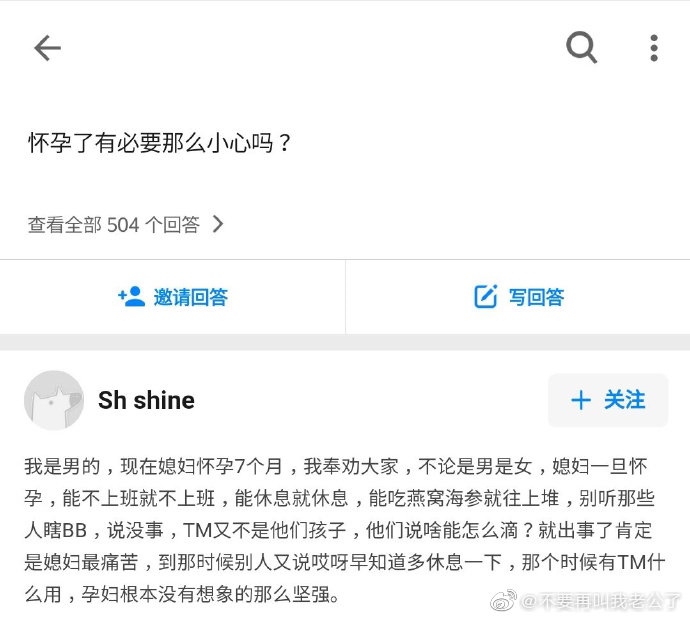Open the three-dot more options menu
The height and width of the screenshot is (620, 690).
click(654, 48)
